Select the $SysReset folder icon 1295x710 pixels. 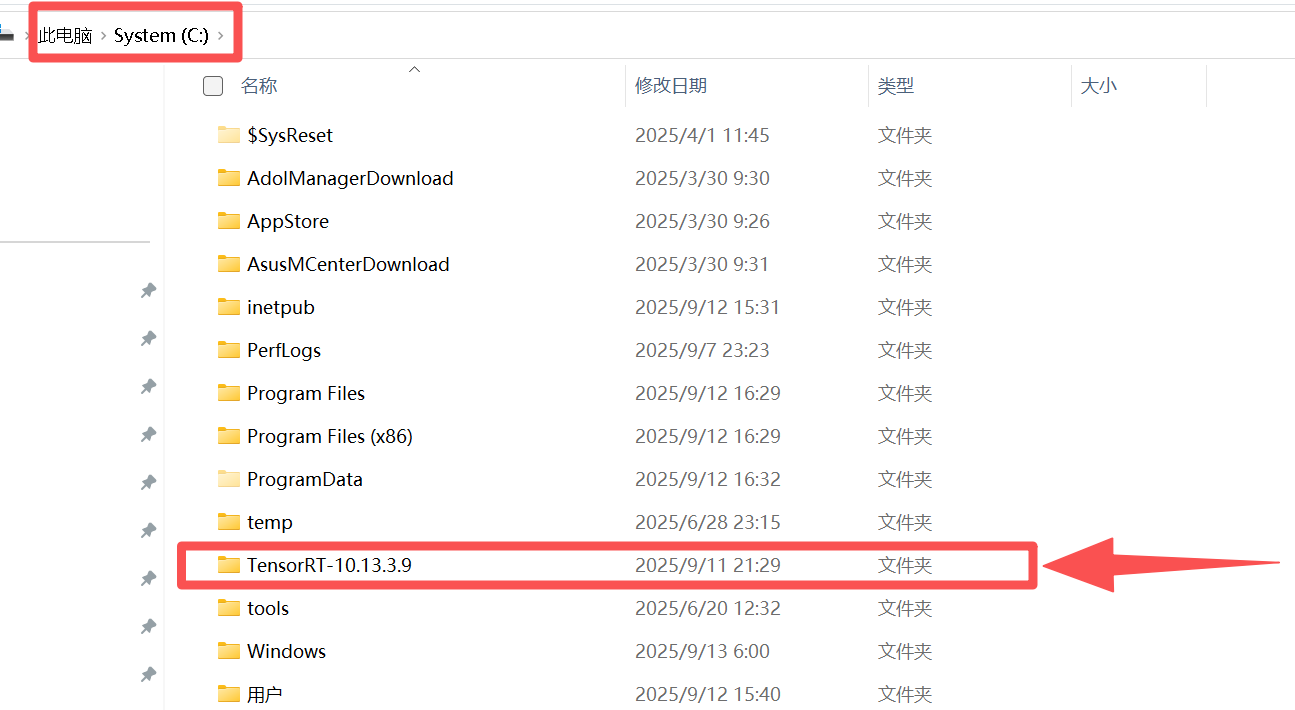tap(229, 135)
